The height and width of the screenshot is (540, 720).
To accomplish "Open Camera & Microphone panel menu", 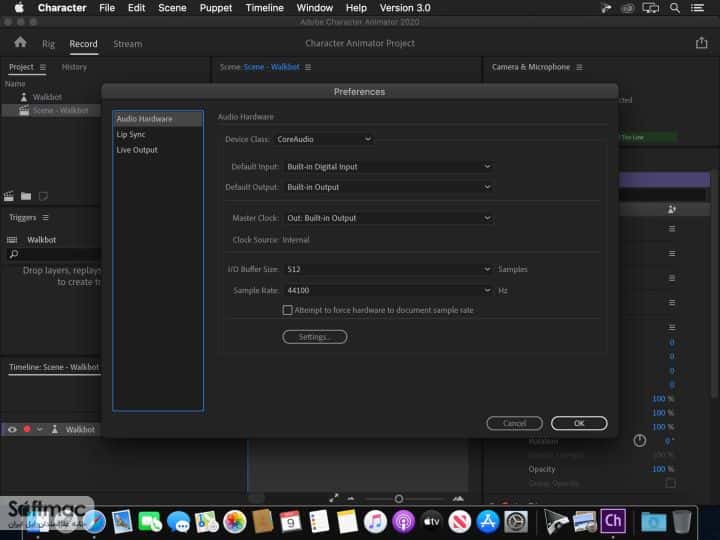I will pyautogui.click(x=579, y=67).
